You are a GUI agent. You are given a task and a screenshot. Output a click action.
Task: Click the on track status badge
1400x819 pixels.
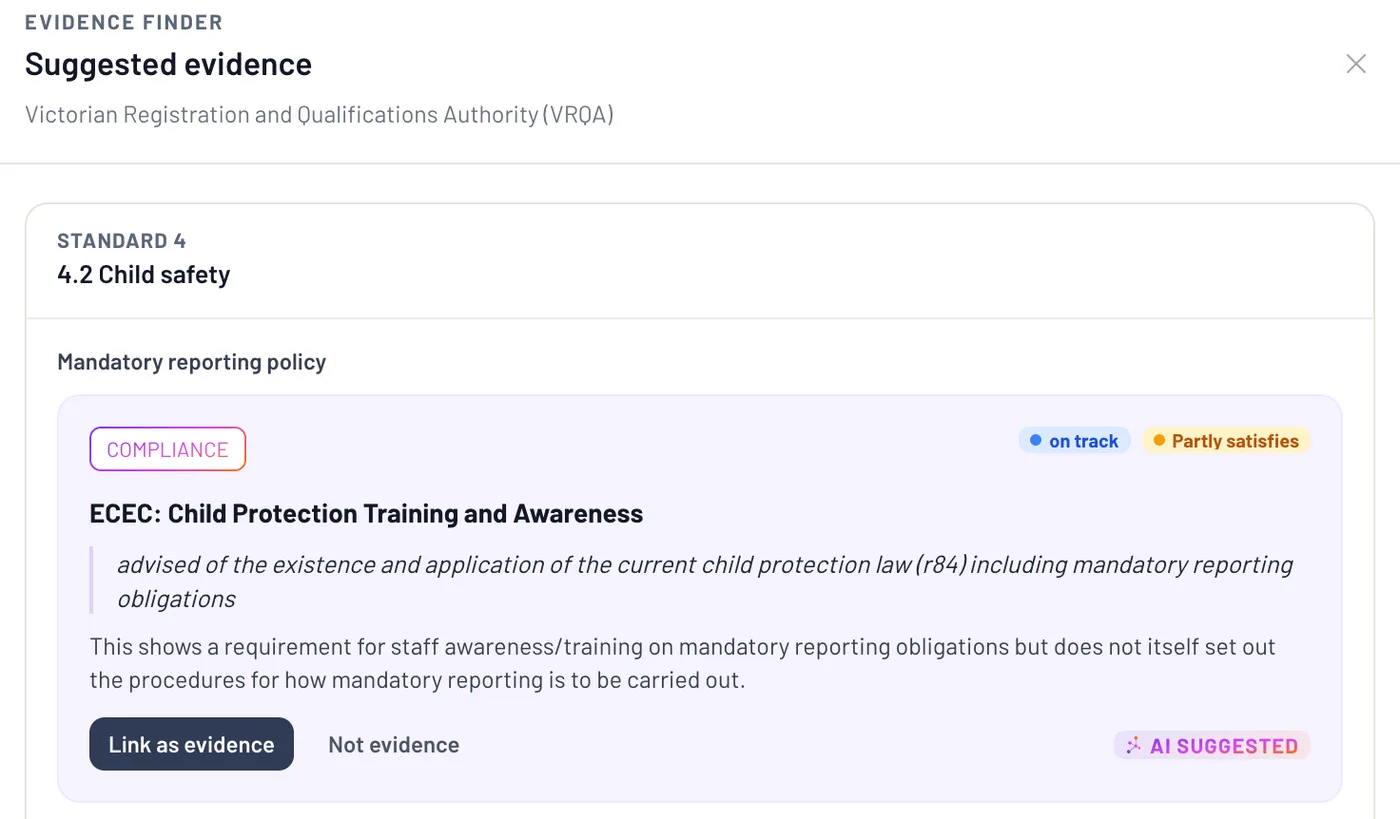click(x=1074, y=441)
